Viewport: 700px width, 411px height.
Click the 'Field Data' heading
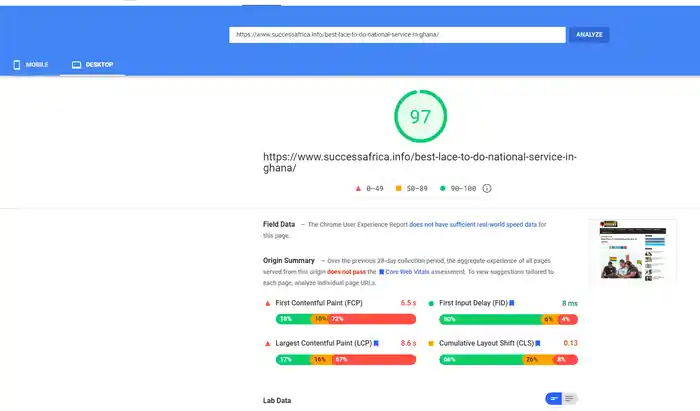[x=279, y=224]
